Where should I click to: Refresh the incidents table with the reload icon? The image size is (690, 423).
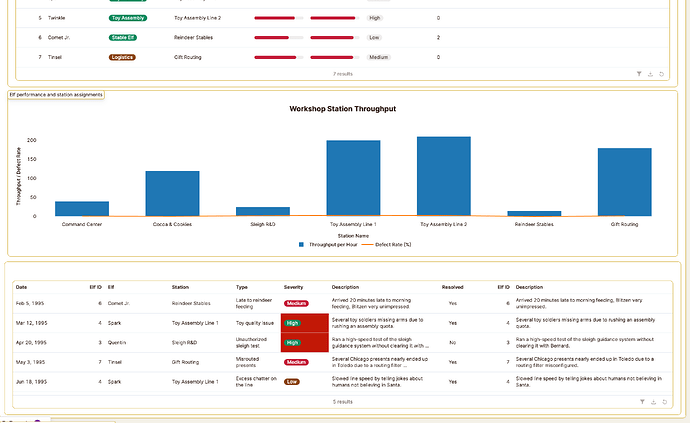(663, 401)
